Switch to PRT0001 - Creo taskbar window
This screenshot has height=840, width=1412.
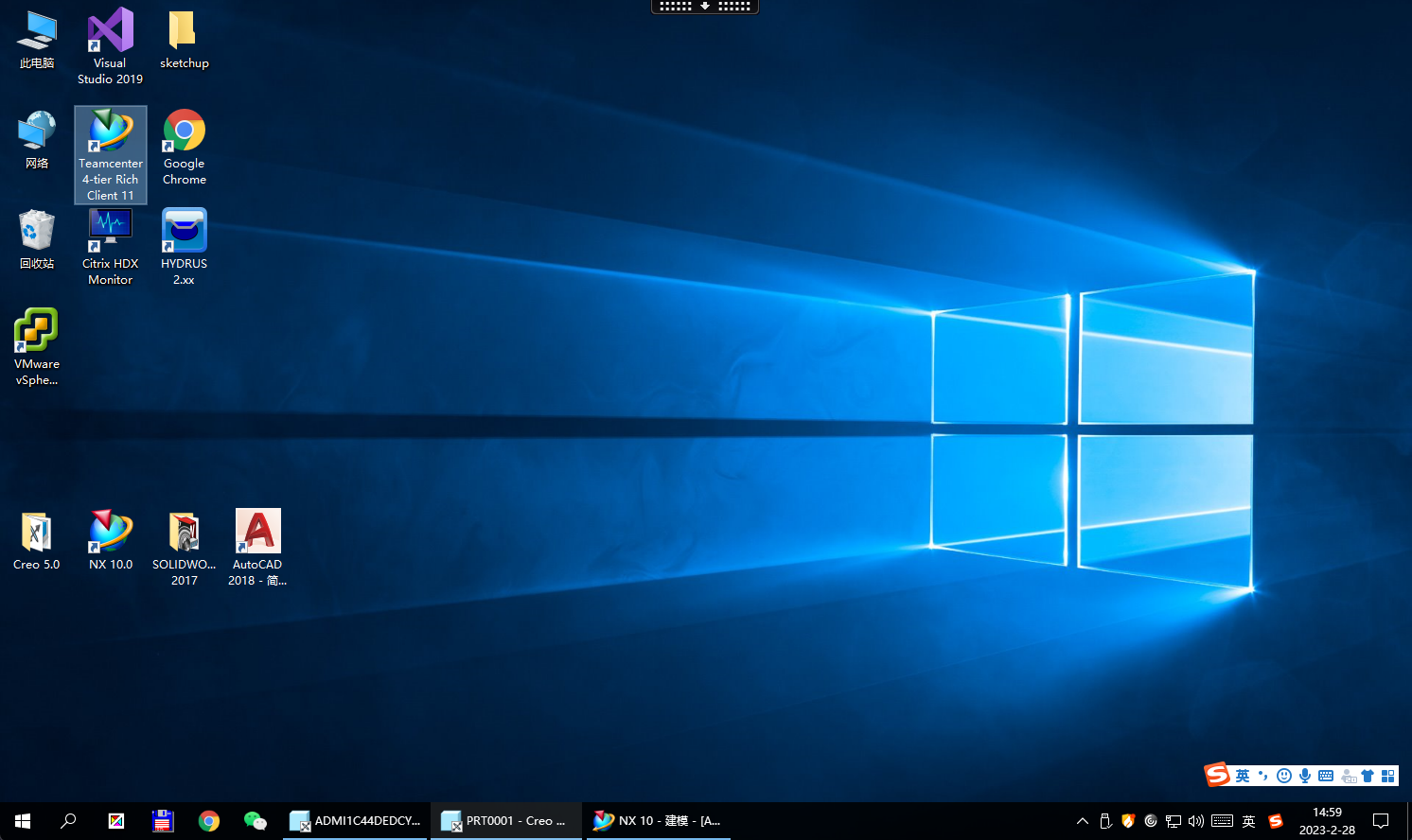[x=506, y=821]
